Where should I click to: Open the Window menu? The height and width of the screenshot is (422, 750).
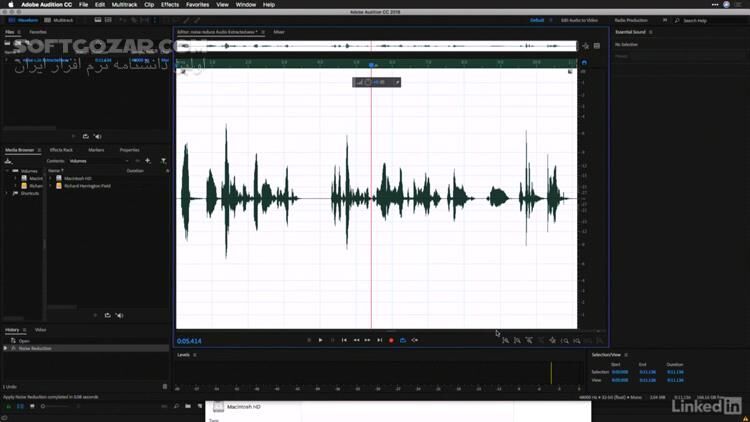pyautogui.click(x=246, y=4)
